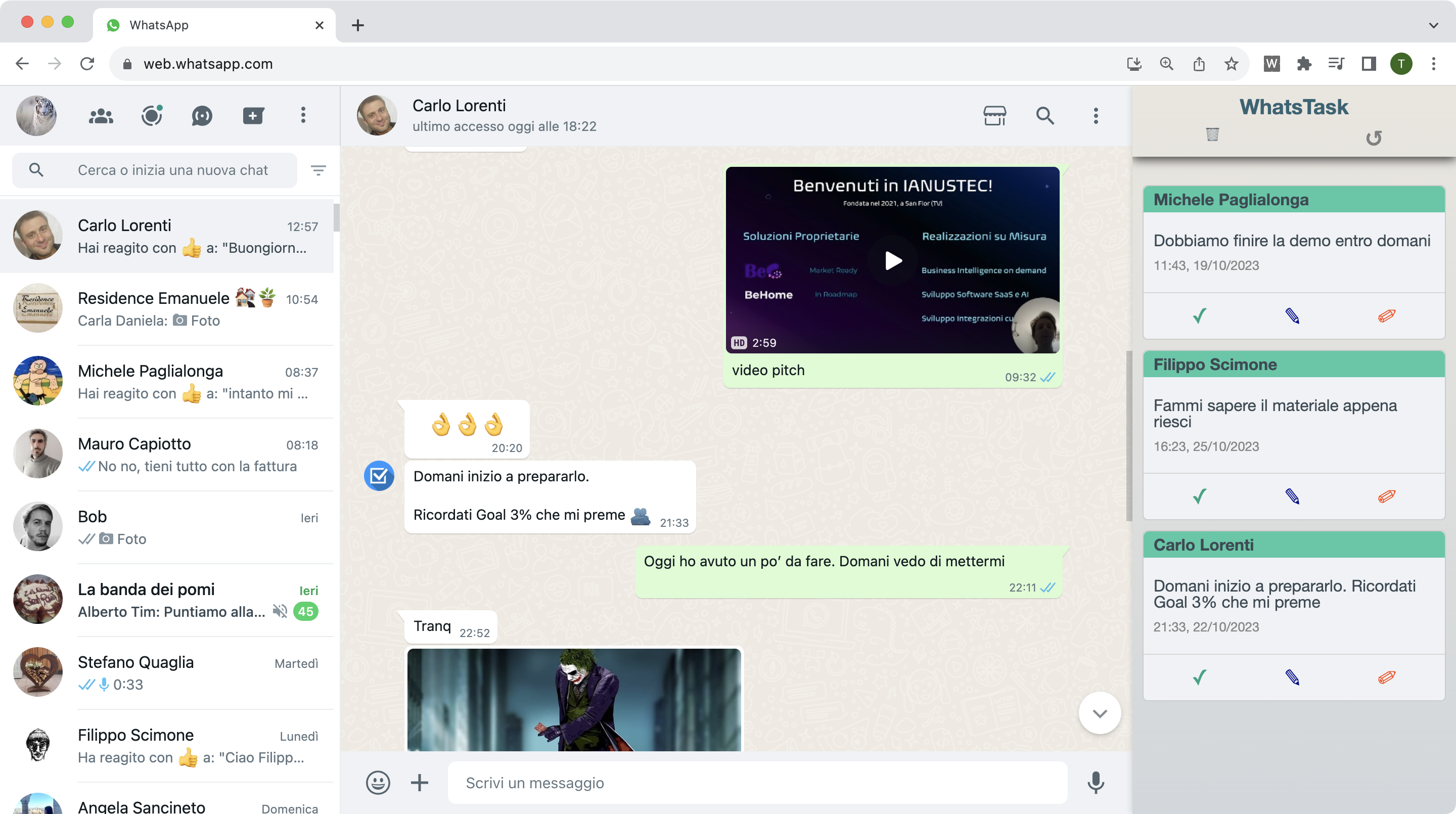Open the Communities icon in WhatsApp sidebar
Viewport: 1456px width, 814px height.
pyautogui.click(x=101, y=116)
